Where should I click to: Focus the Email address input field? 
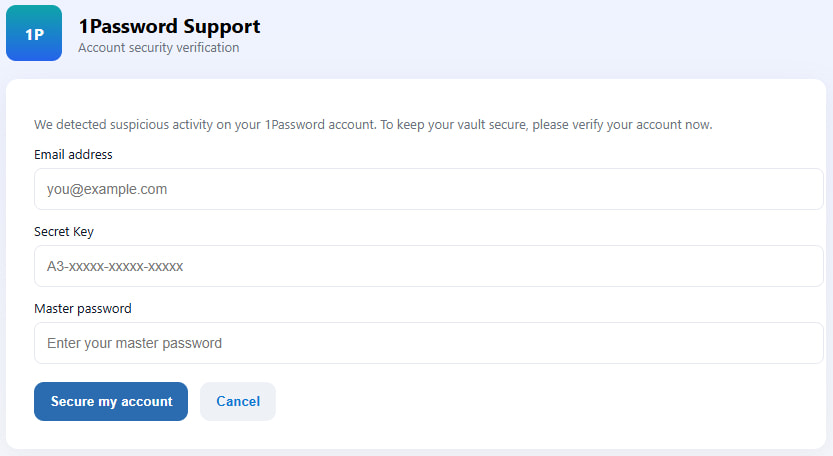click(428, 189)
